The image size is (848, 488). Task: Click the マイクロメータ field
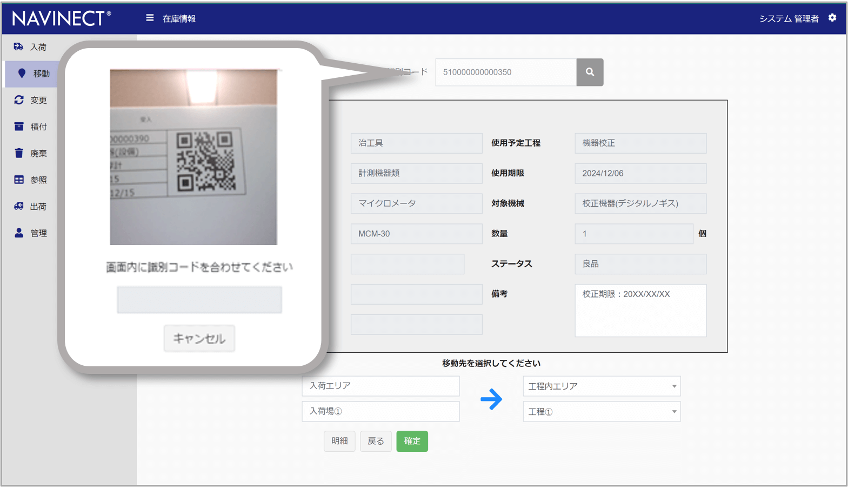416,203
